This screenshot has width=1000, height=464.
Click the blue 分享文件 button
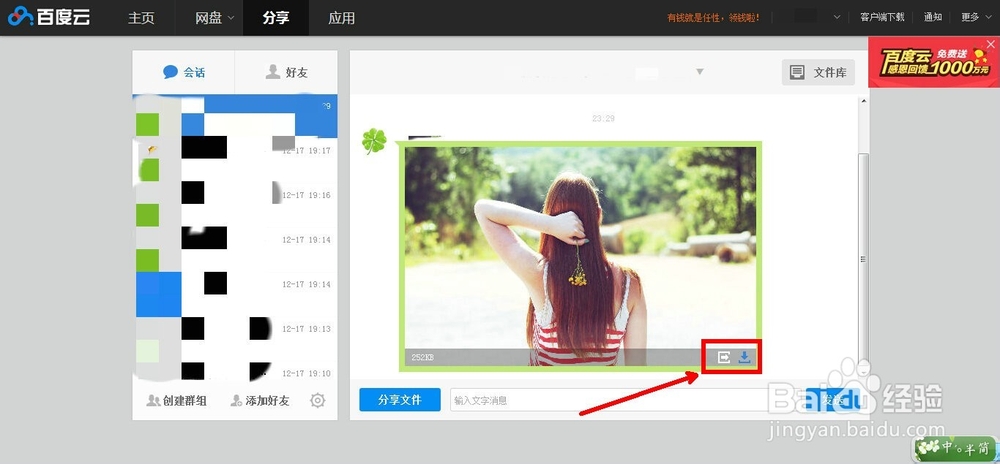pyautogui.click(x=400, y=400)
